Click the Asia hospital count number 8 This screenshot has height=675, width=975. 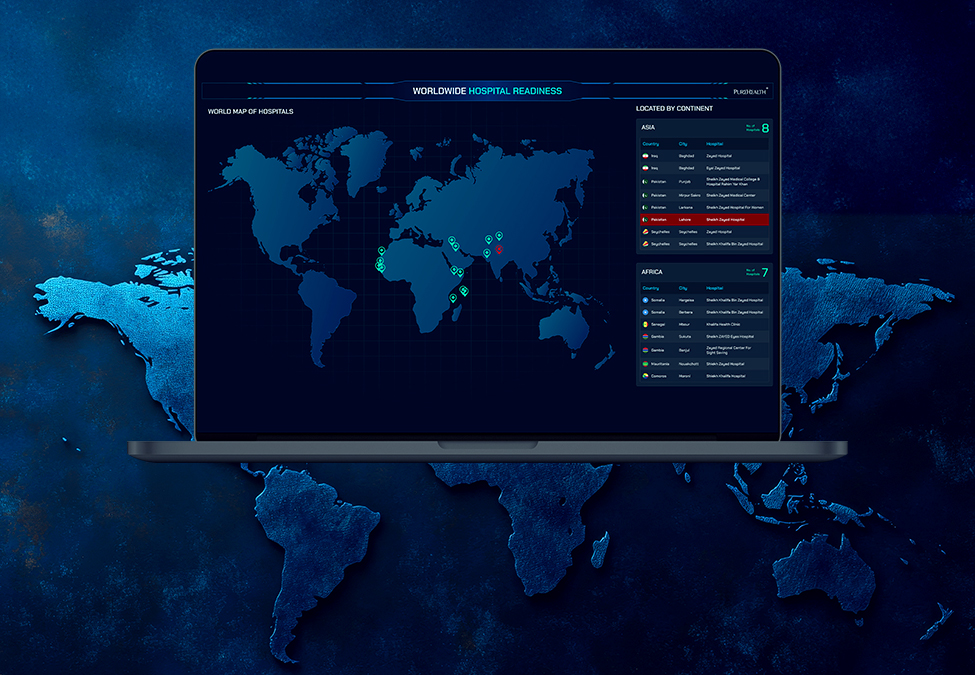point(765,128)
